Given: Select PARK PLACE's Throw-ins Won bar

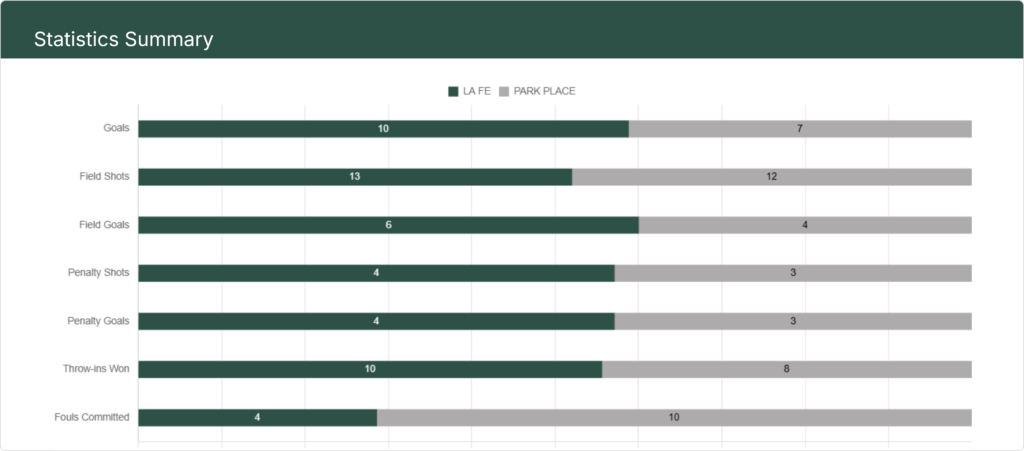Looking at the screenshot, I should click(787, 369).
